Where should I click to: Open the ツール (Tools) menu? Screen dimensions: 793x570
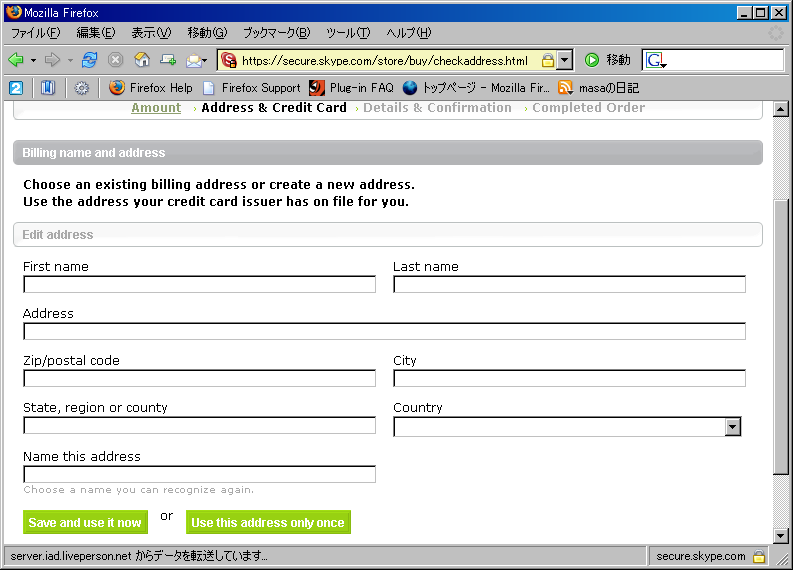click(348, 33)
